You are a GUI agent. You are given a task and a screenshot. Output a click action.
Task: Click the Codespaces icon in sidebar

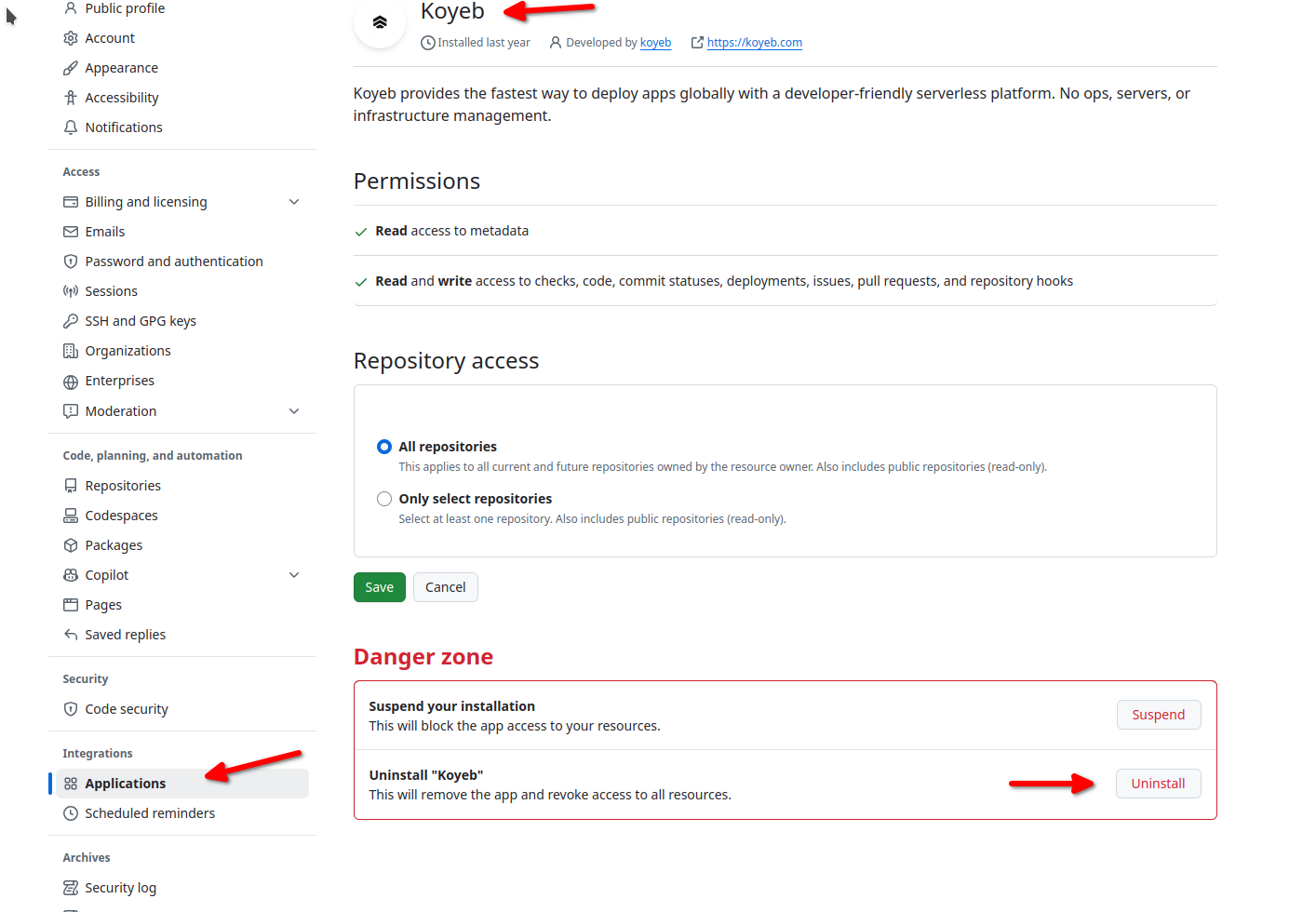(71, 516)
